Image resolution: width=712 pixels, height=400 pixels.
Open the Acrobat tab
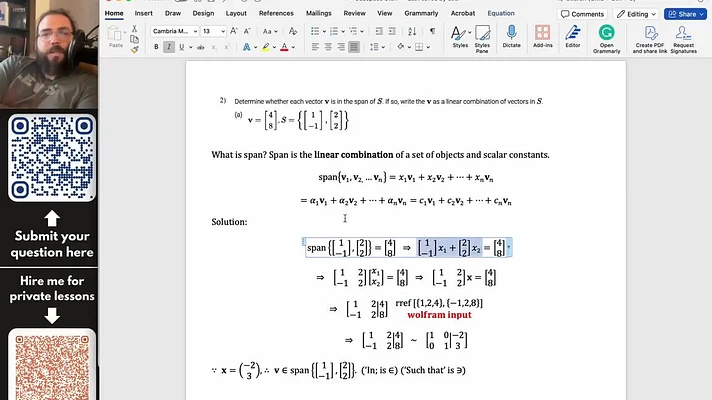tap(463, 14)
